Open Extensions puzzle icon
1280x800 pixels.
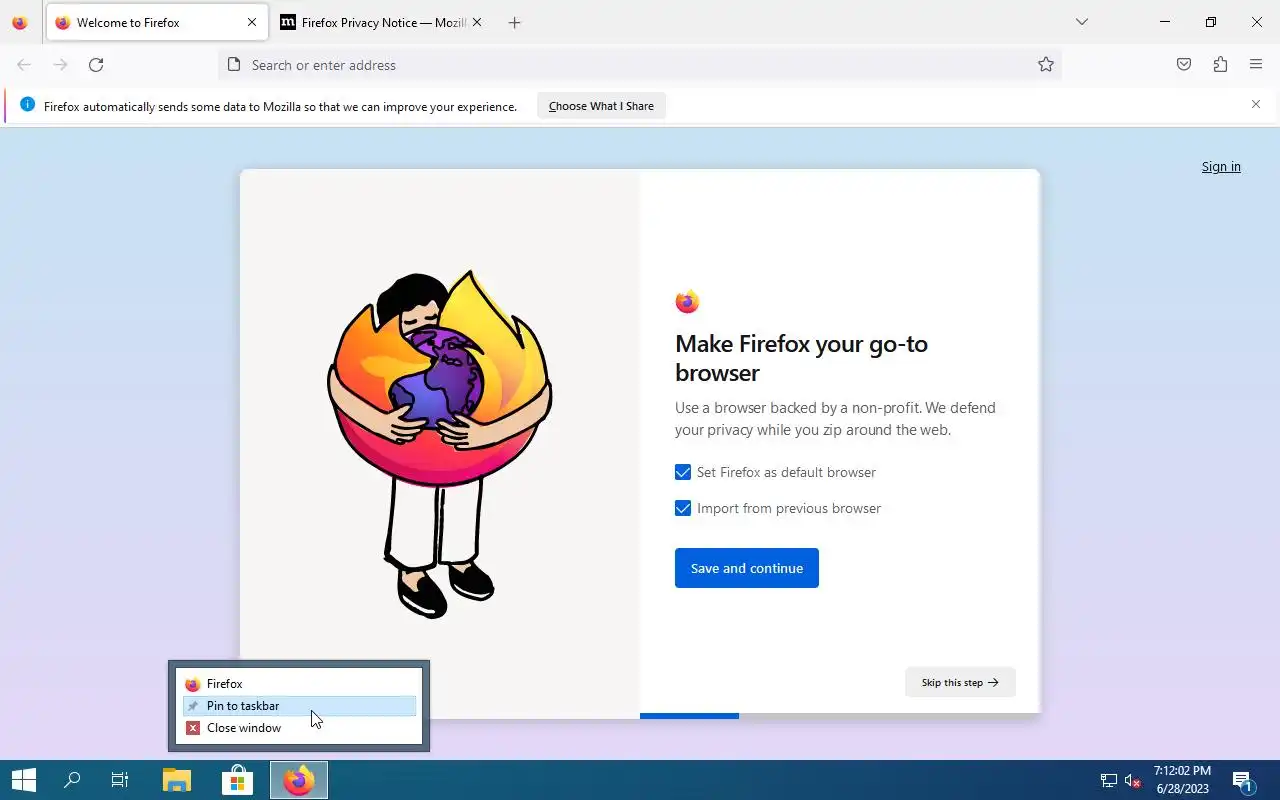[1220, 65]
